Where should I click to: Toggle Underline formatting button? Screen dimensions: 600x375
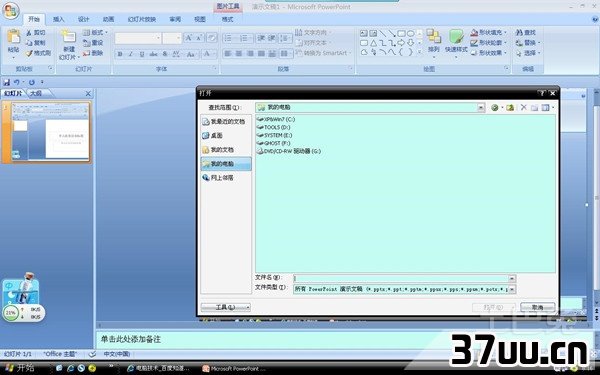[x=142, y=54]
